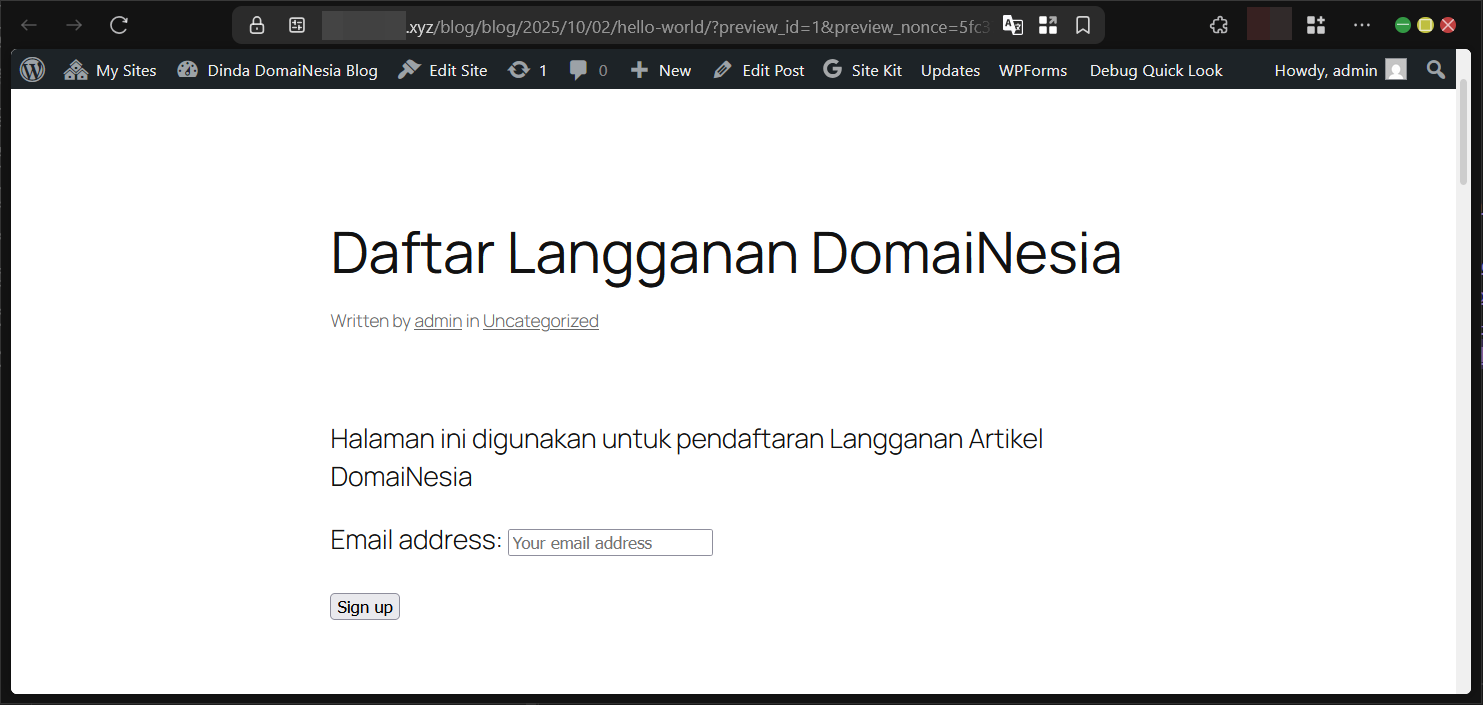Select WPForms in the admin bar
The image size is (1483, 705).
tap(1033, 69)
